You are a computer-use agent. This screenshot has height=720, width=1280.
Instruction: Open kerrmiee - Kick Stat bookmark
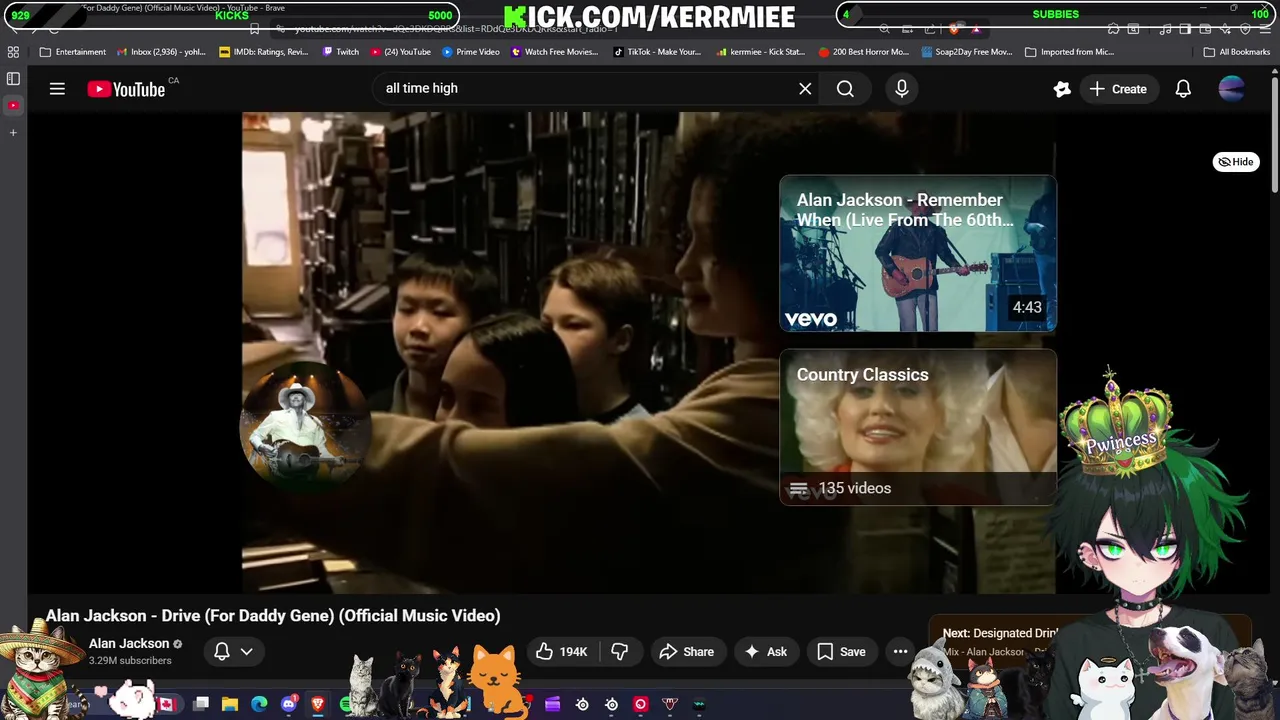[x=760, y=52]
